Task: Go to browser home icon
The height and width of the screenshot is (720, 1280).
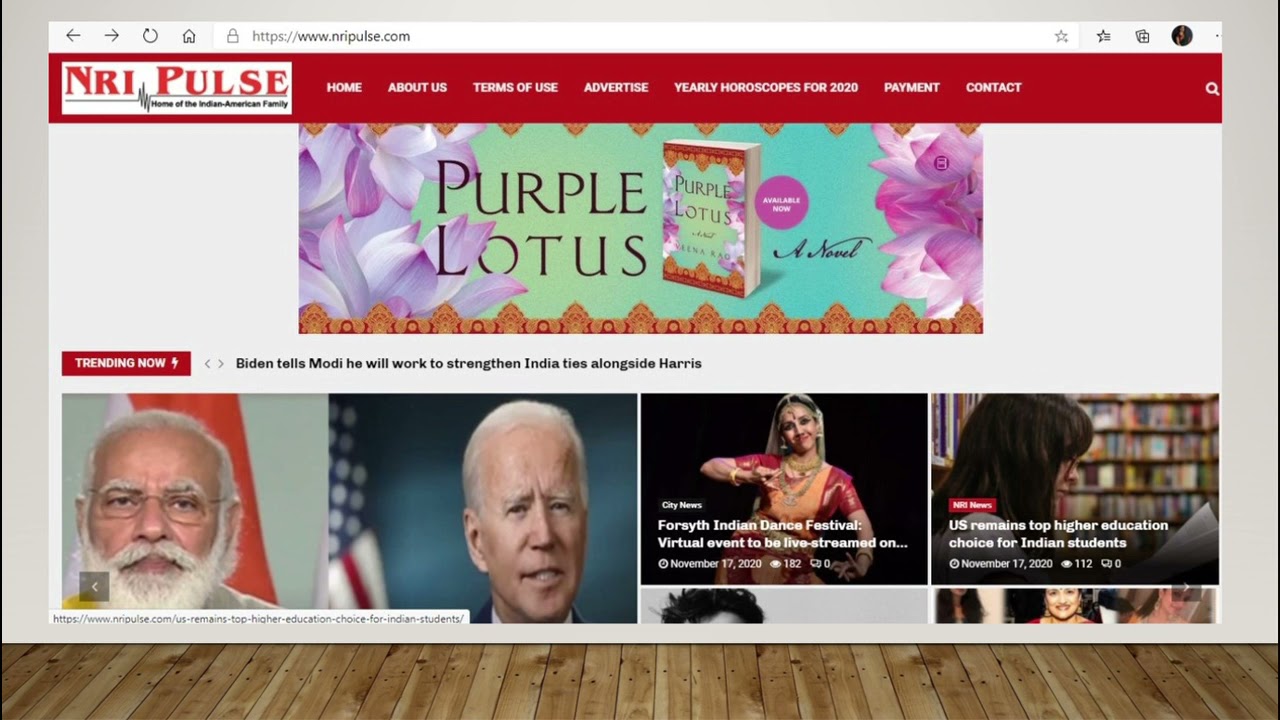Action: 189,36
